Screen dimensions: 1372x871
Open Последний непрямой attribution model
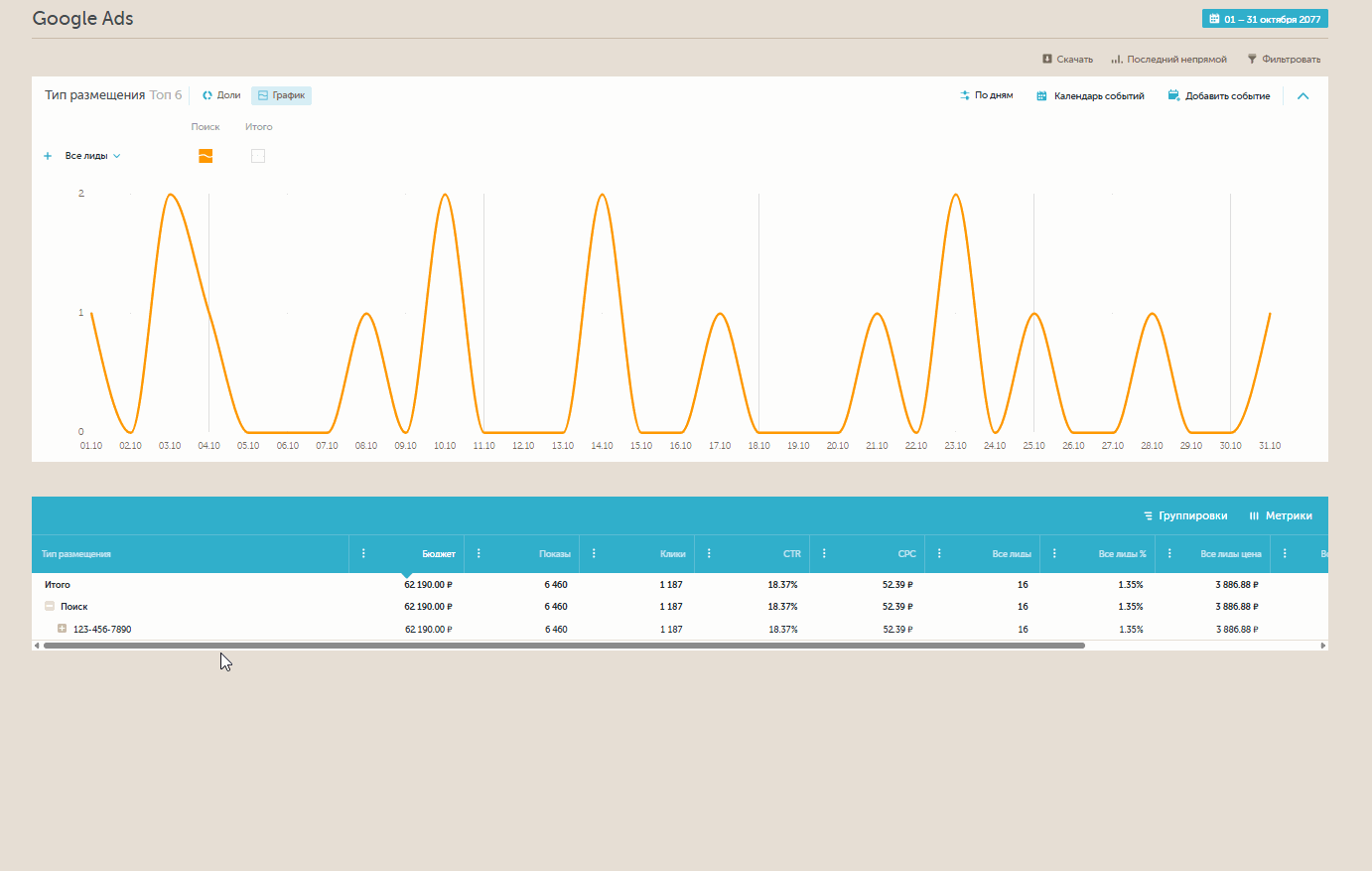(1168, 60)
